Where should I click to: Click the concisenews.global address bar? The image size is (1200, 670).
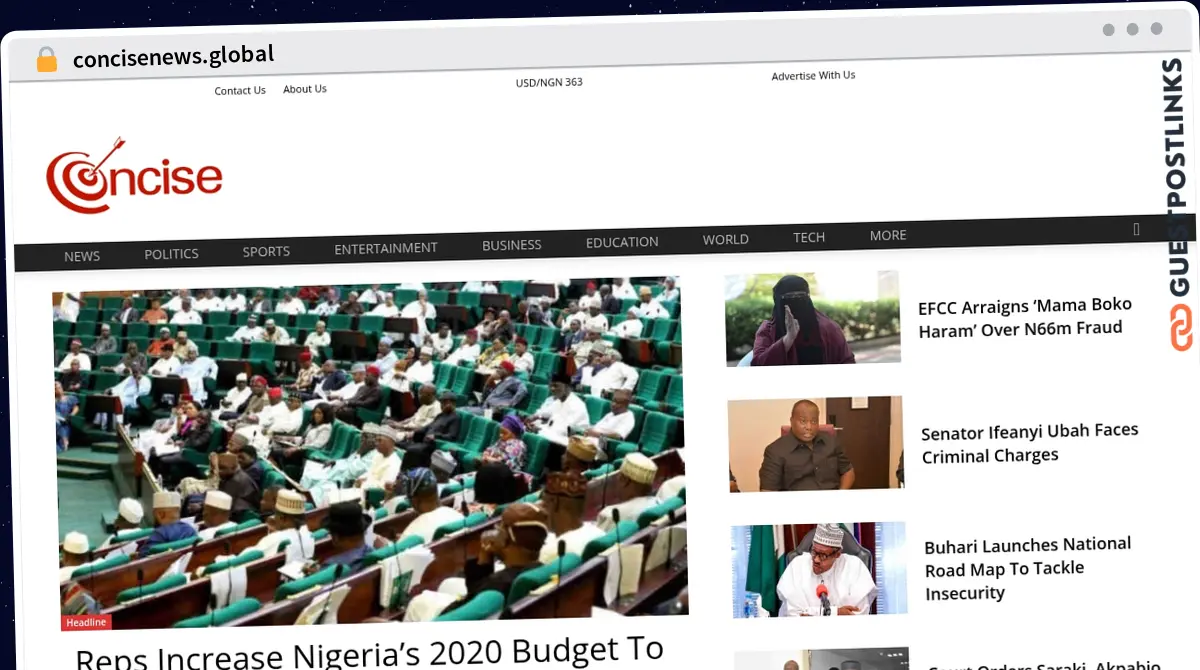point(173,55)
